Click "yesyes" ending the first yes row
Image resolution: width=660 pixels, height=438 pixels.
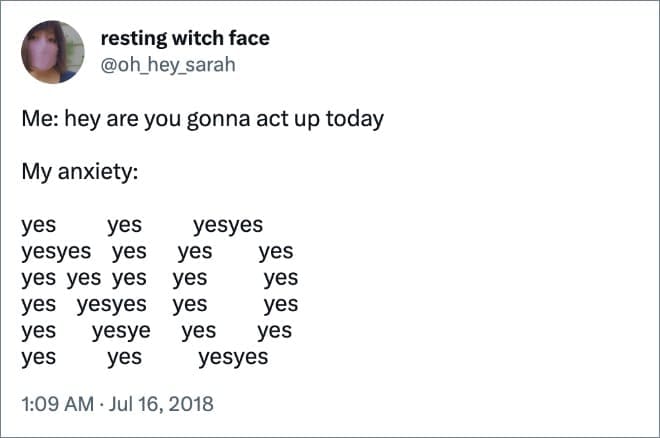click(x=228, y=226)
